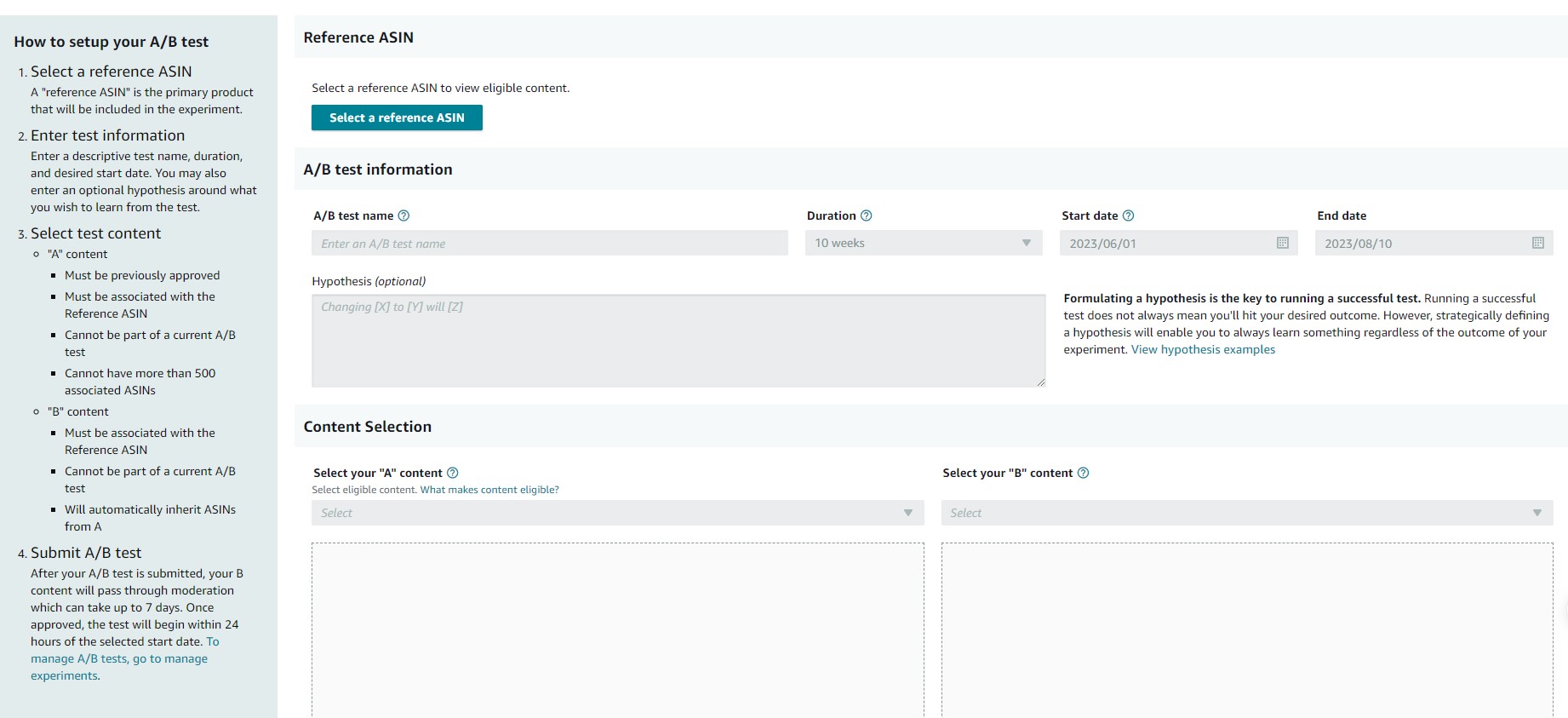Click into the Hypothesis text area
This screenshot has width=1568, height=718.
coord(678,341)
